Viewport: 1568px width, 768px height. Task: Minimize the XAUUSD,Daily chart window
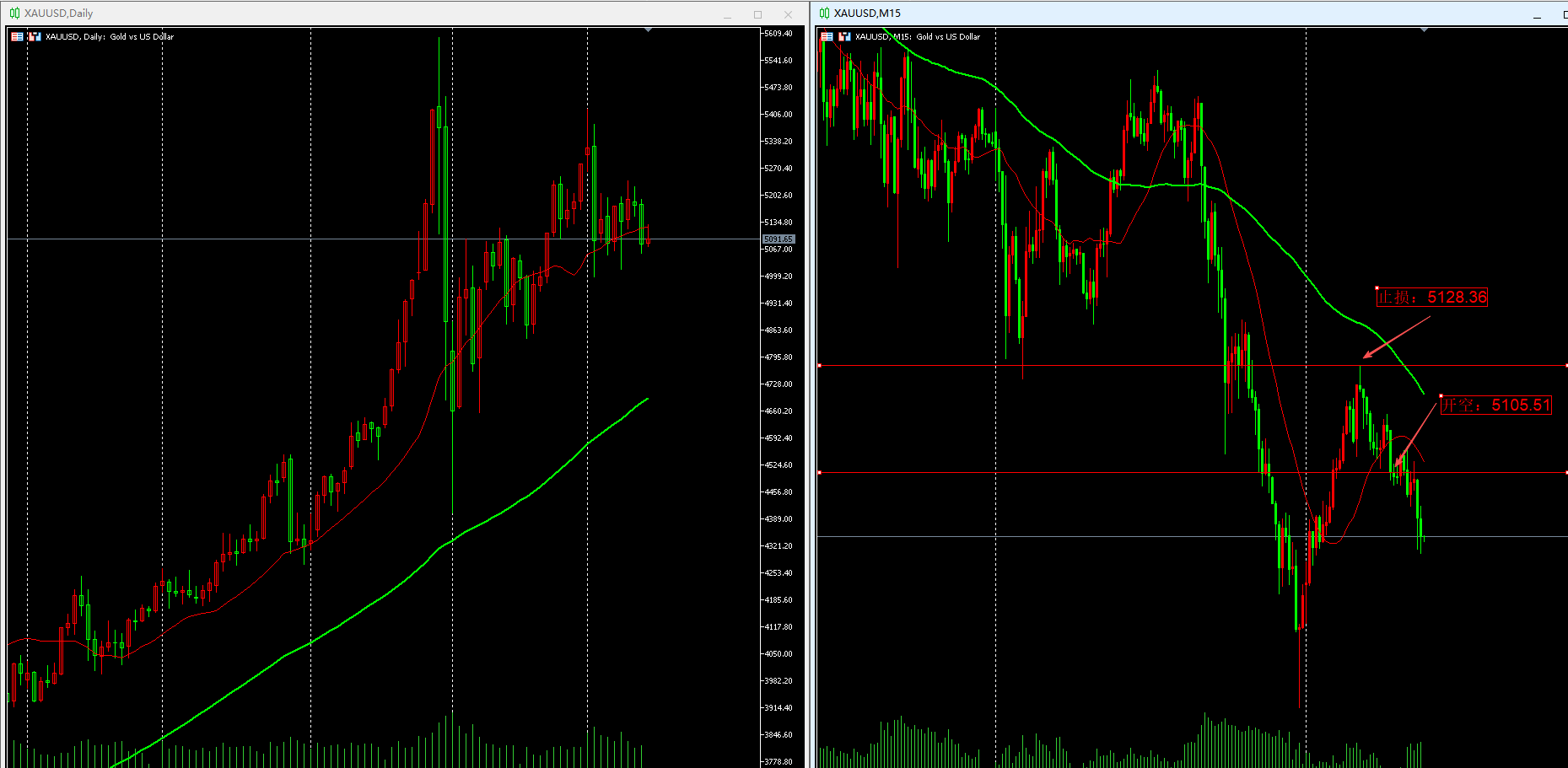(727, 14)
